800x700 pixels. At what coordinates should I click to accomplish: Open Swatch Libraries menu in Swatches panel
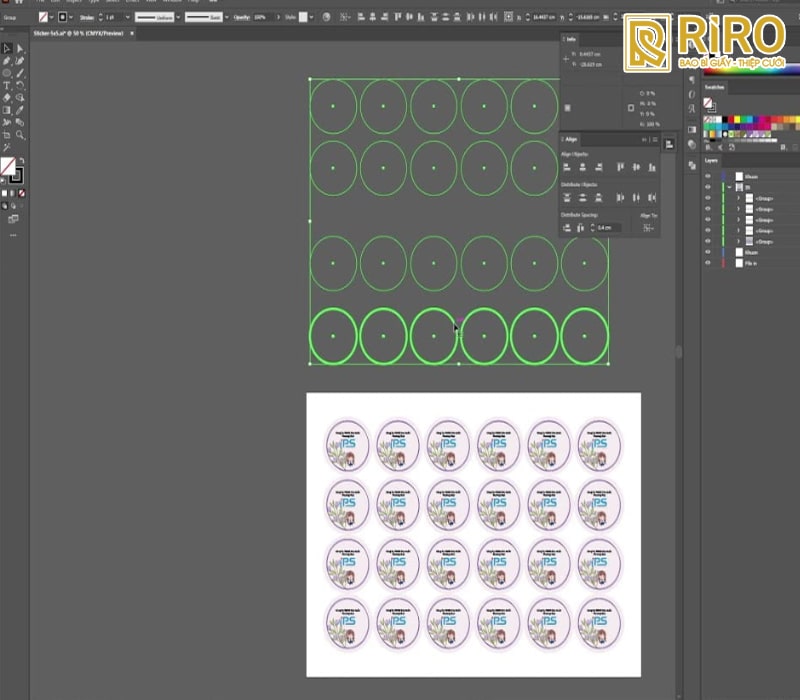(709, 147)
